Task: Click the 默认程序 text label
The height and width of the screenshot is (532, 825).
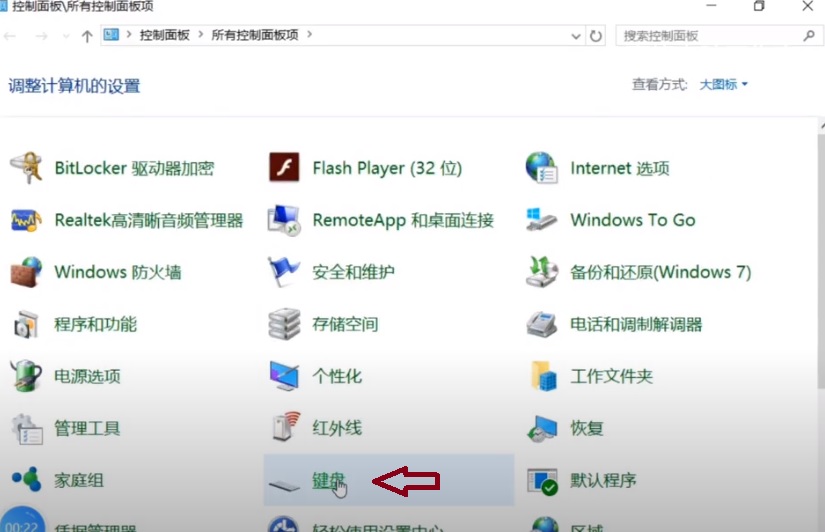Action: [x=603, y=480]
